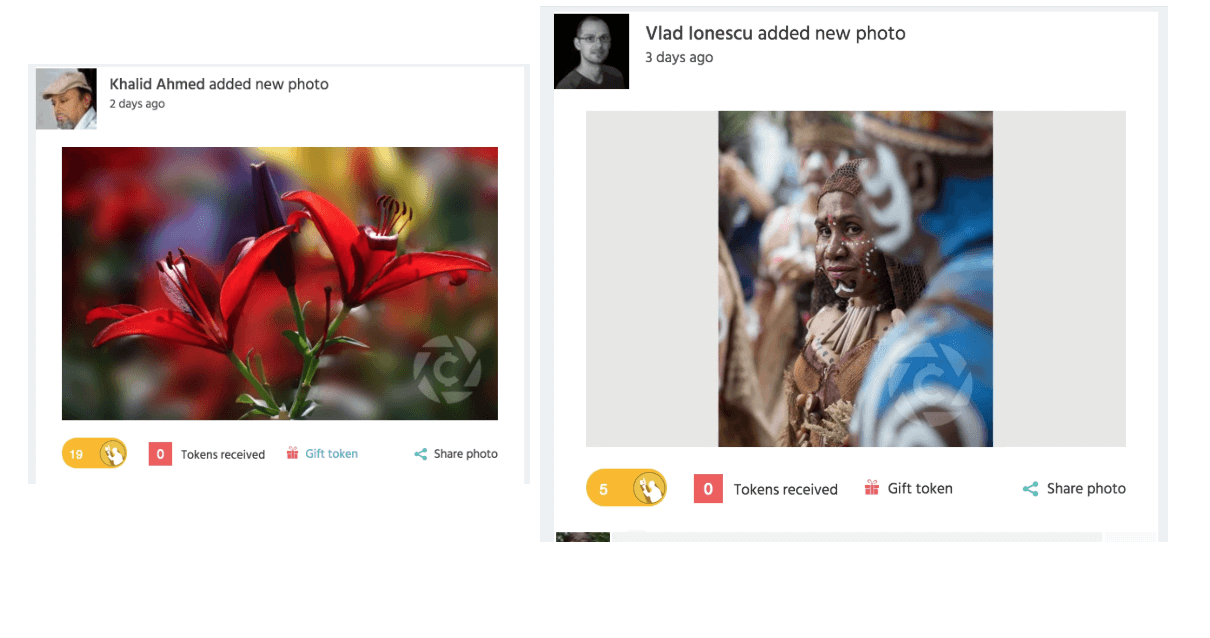The height and width of the screenshot is (638, 1210).
Task: Click the share icon on Vlad Ionescu's post
Action: (1030, 488)
